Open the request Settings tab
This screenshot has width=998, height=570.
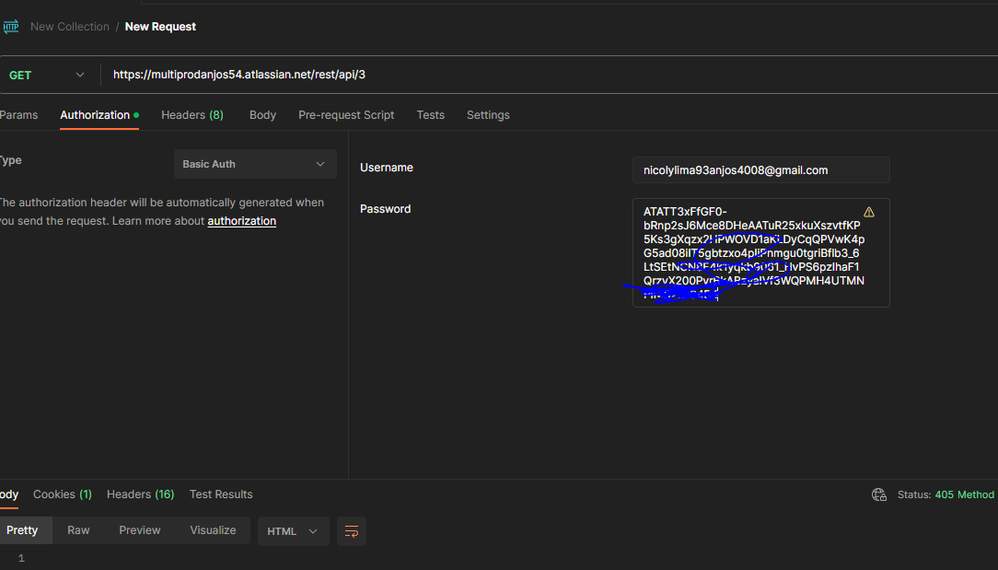click(x=488, y=115)
